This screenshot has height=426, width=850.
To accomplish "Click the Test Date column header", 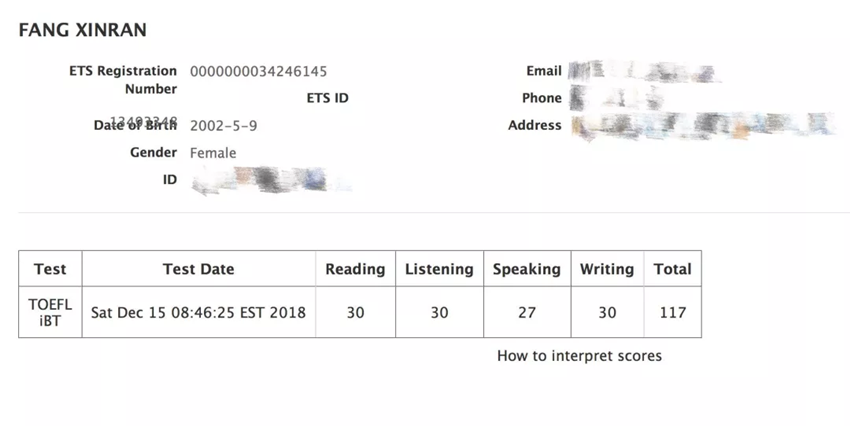I will coord(198,269).
